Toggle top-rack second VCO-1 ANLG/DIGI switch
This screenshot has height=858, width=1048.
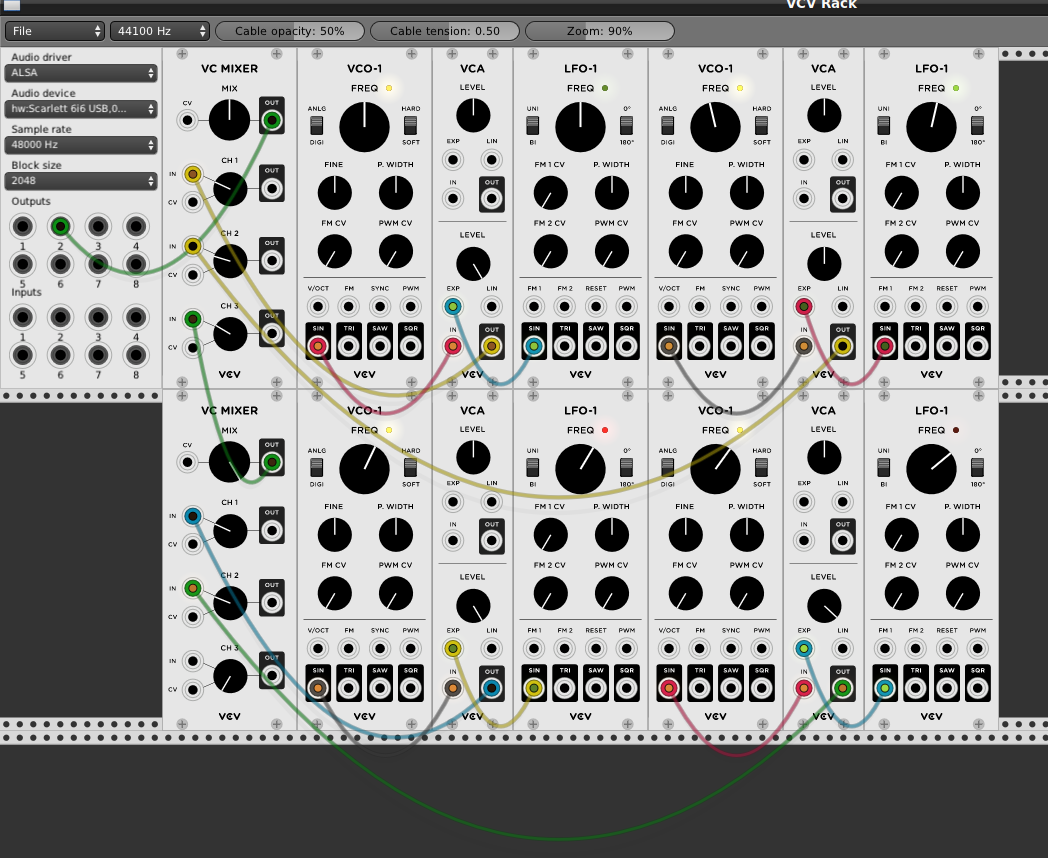tap(667, 125)
